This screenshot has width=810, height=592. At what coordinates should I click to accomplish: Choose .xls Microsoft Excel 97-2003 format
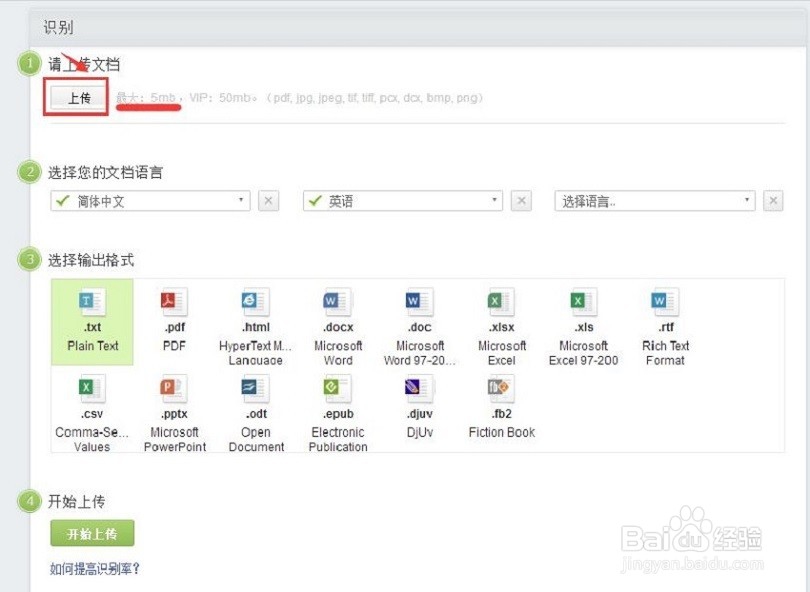583,325
